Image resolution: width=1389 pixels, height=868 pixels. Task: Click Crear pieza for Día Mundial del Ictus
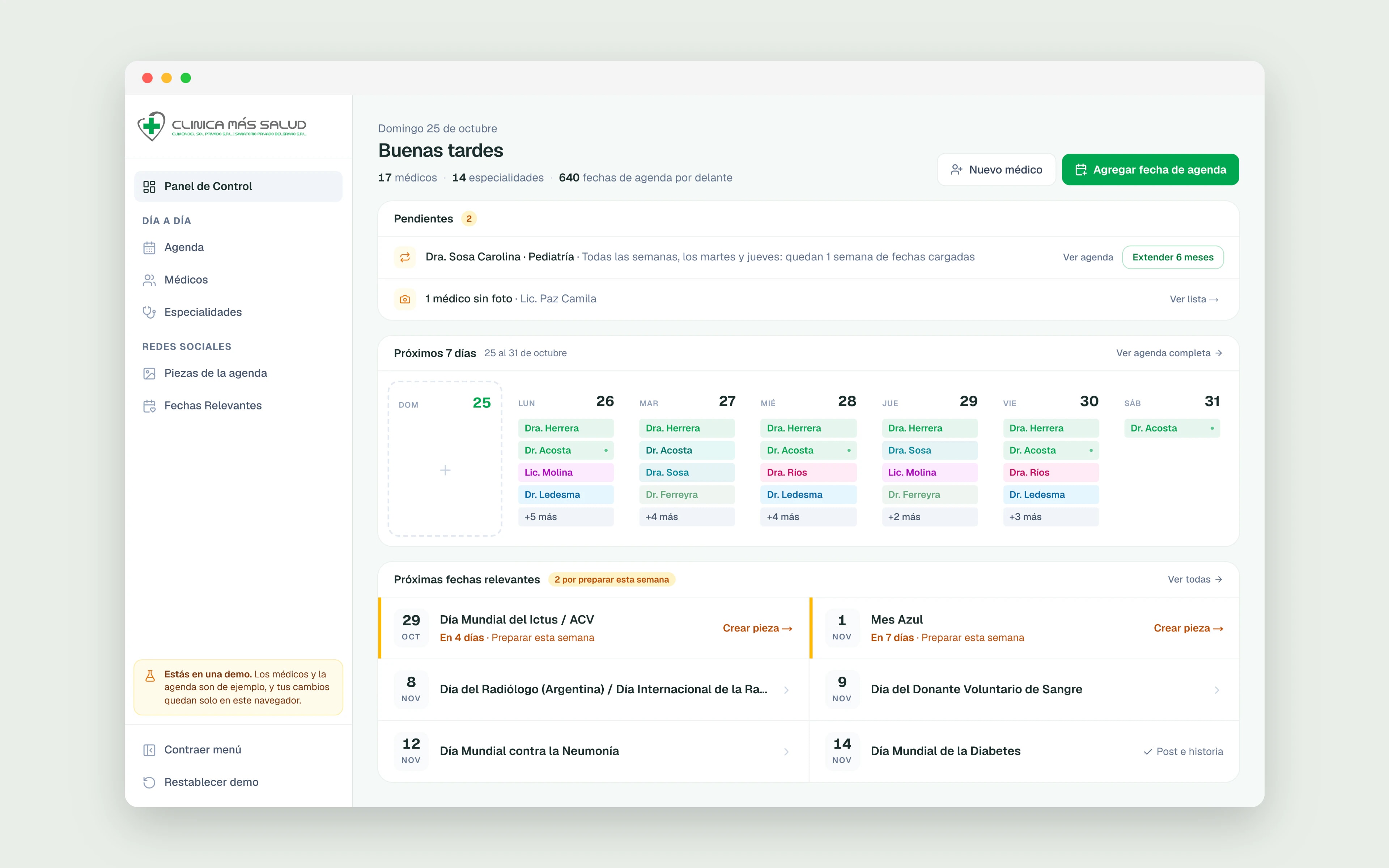click(758, 628)
